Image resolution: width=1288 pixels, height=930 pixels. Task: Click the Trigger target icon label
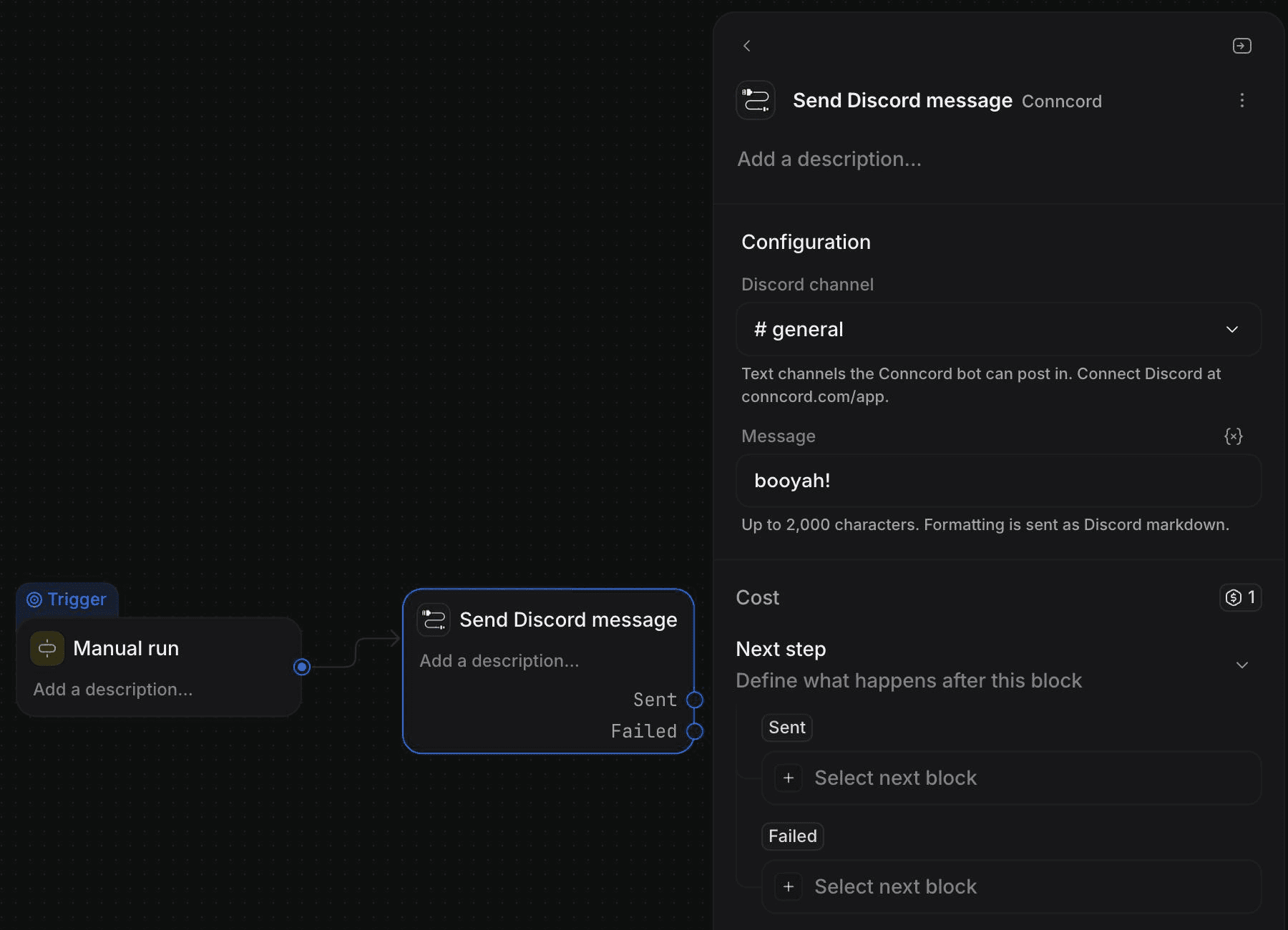tap(67, 599)
